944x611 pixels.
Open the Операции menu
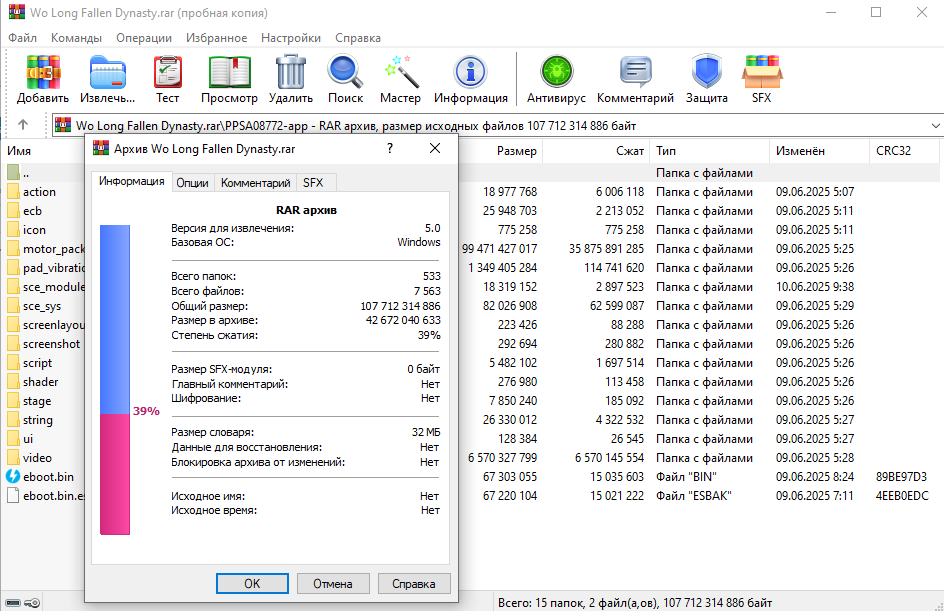144,38
